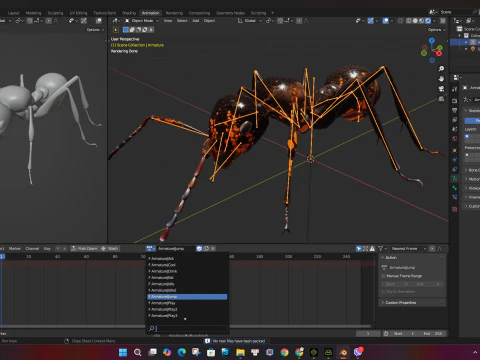Viewport: 480px width, 360px height.
Task: Open Google Chrome from the taskbar
Action: click(x=284, y=352)
